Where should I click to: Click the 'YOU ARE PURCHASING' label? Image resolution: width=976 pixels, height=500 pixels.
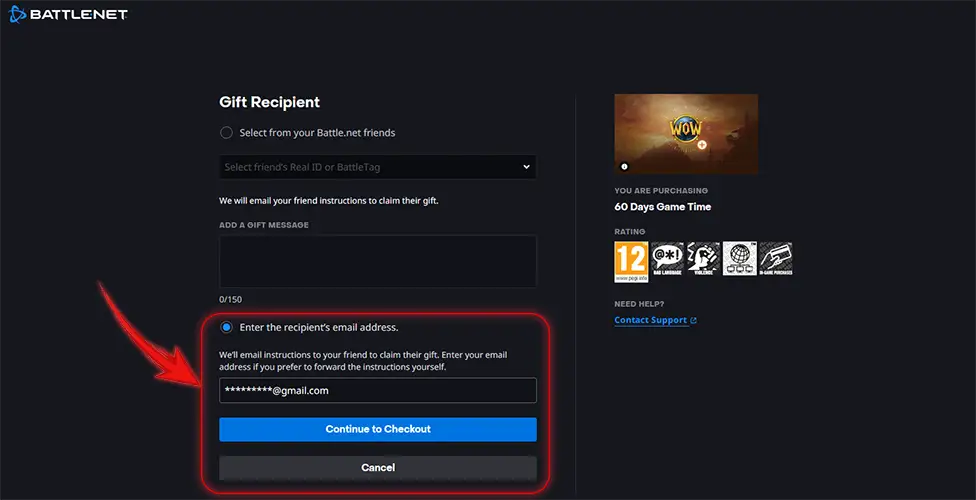(661, 191)
